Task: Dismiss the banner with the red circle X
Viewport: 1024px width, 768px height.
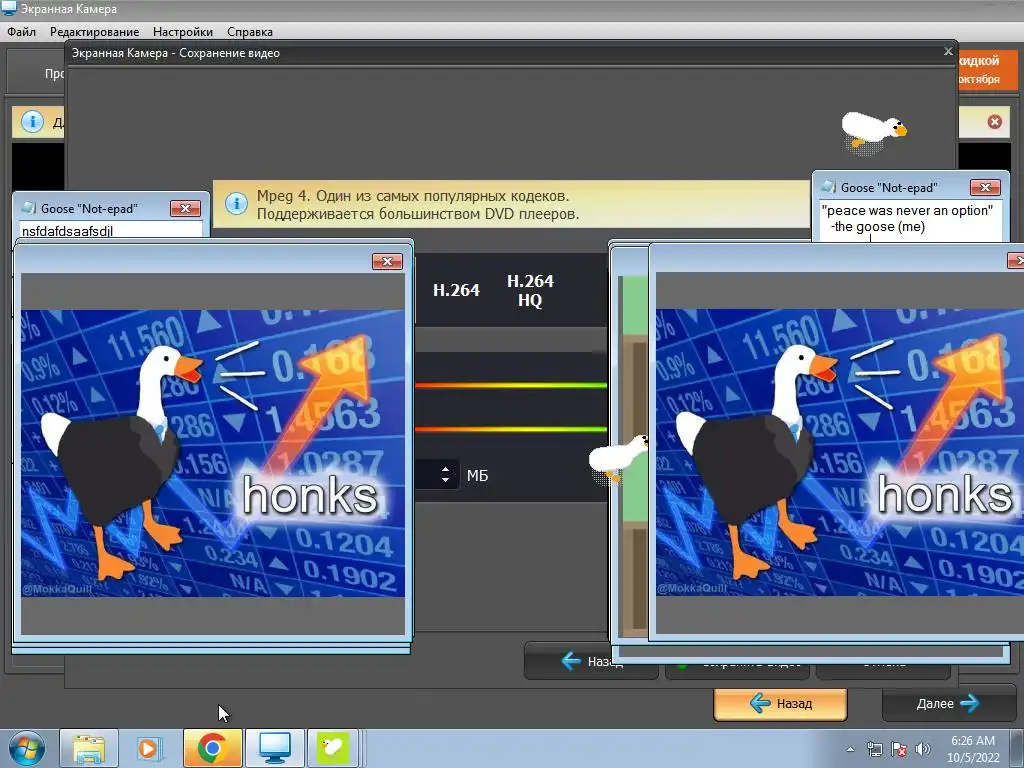Action: pos(995,121)
